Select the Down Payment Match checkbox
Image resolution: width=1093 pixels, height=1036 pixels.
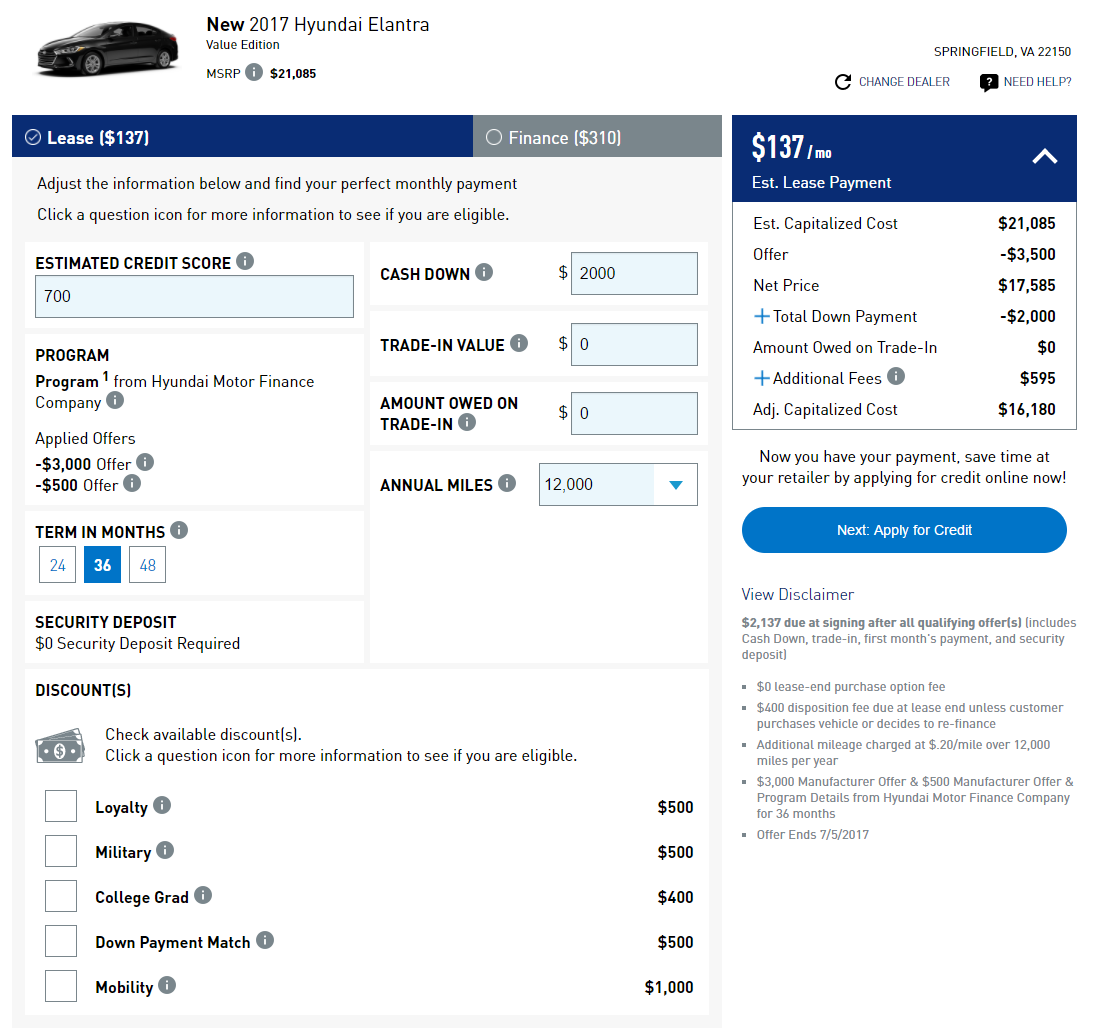pos(61,941)
